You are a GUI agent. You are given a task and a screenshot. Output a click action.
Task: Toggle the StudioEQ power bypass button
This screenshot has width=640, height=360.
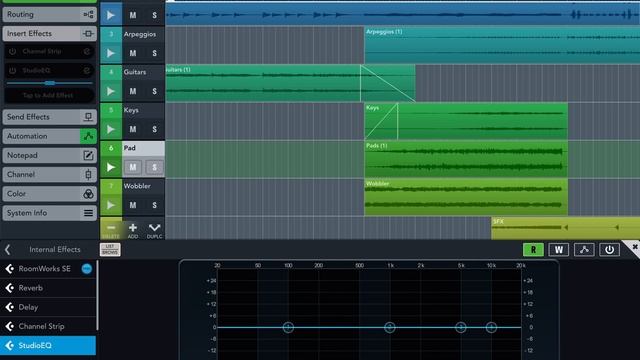click(x=609, y=250)
